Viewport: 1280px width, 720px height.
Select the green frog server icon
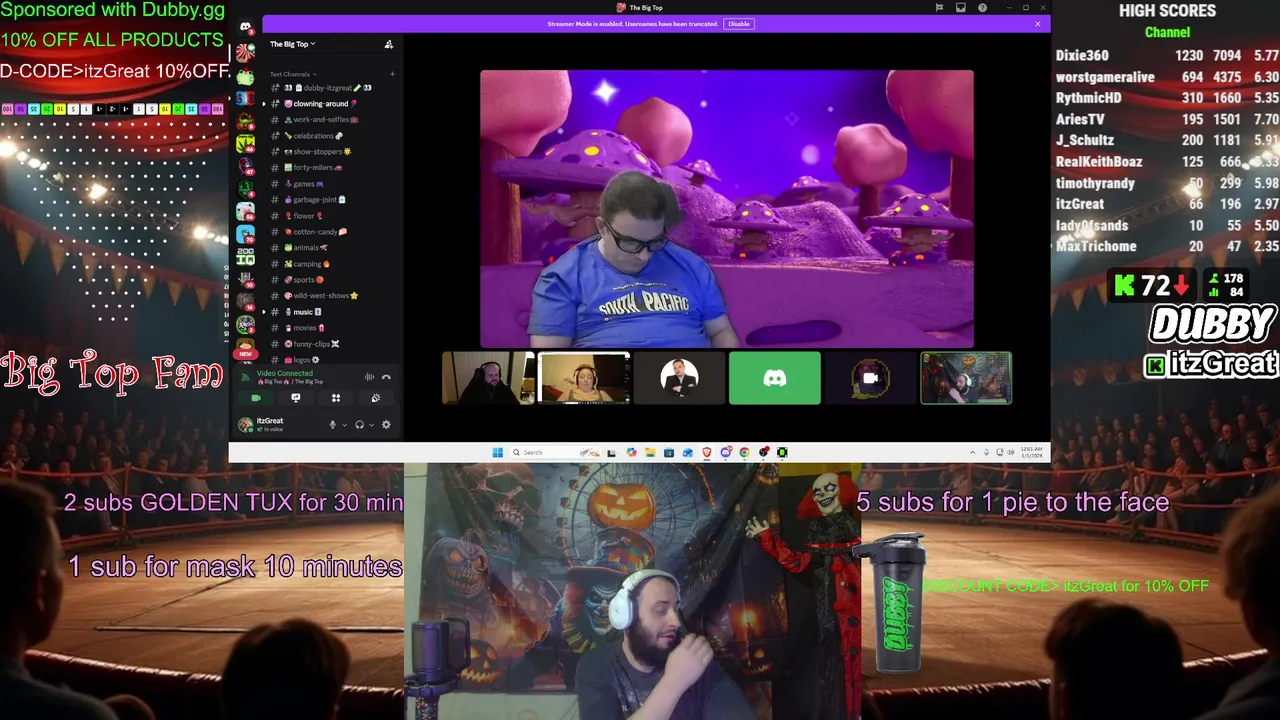click(246, 77)
